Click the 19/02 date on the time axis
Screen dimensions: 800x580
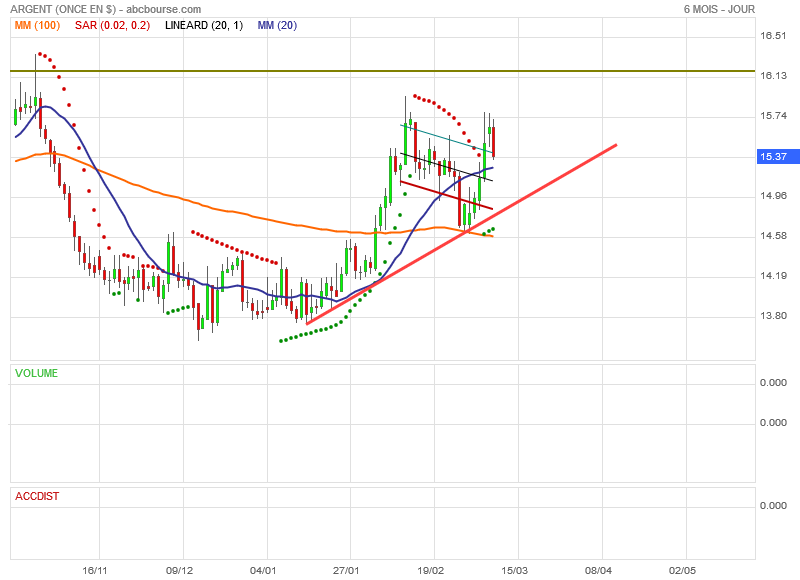point(431,570)
